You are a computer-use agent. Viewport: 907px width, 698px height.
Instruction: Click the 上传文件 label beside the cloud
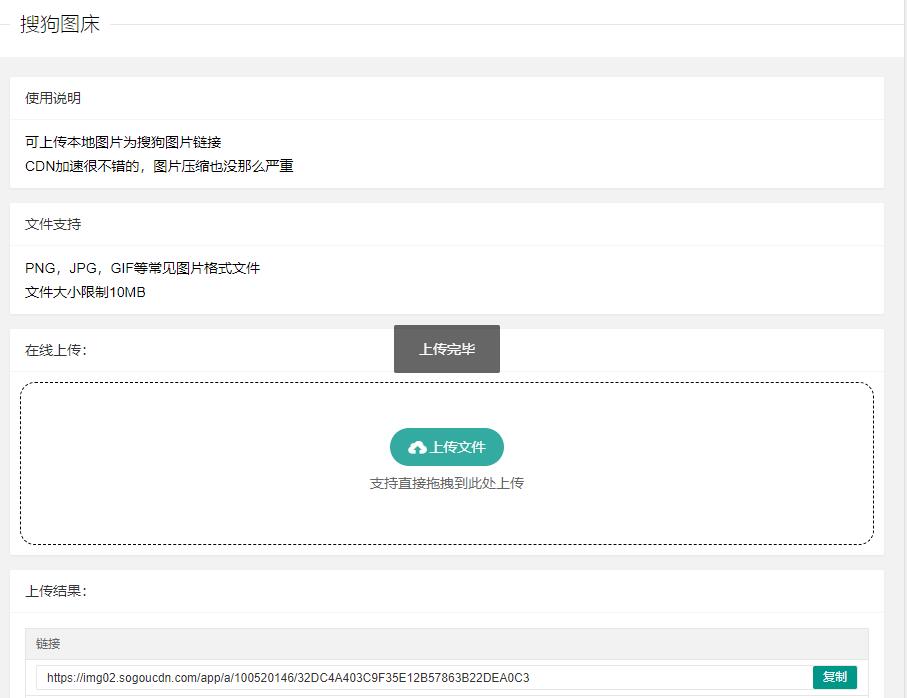[x=458, y=447]
